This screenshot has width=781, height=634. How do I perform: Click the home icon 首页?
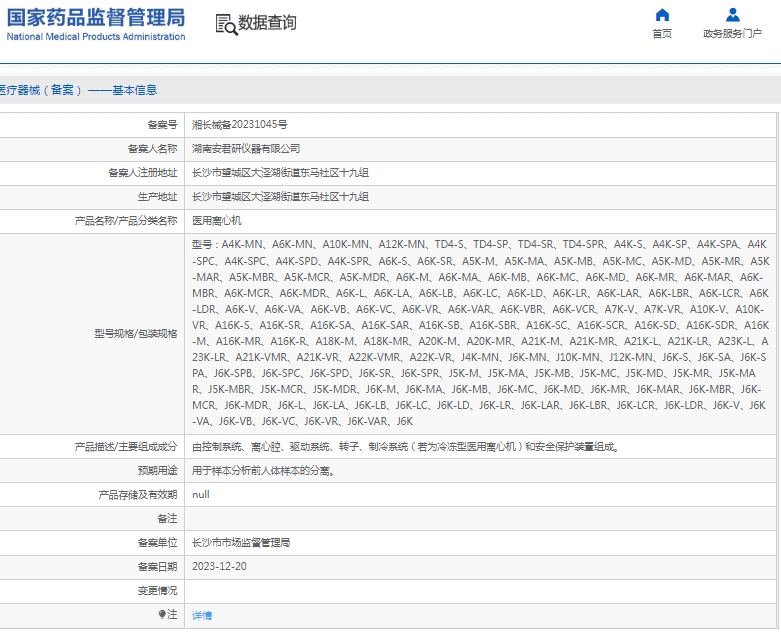[662, 15]
